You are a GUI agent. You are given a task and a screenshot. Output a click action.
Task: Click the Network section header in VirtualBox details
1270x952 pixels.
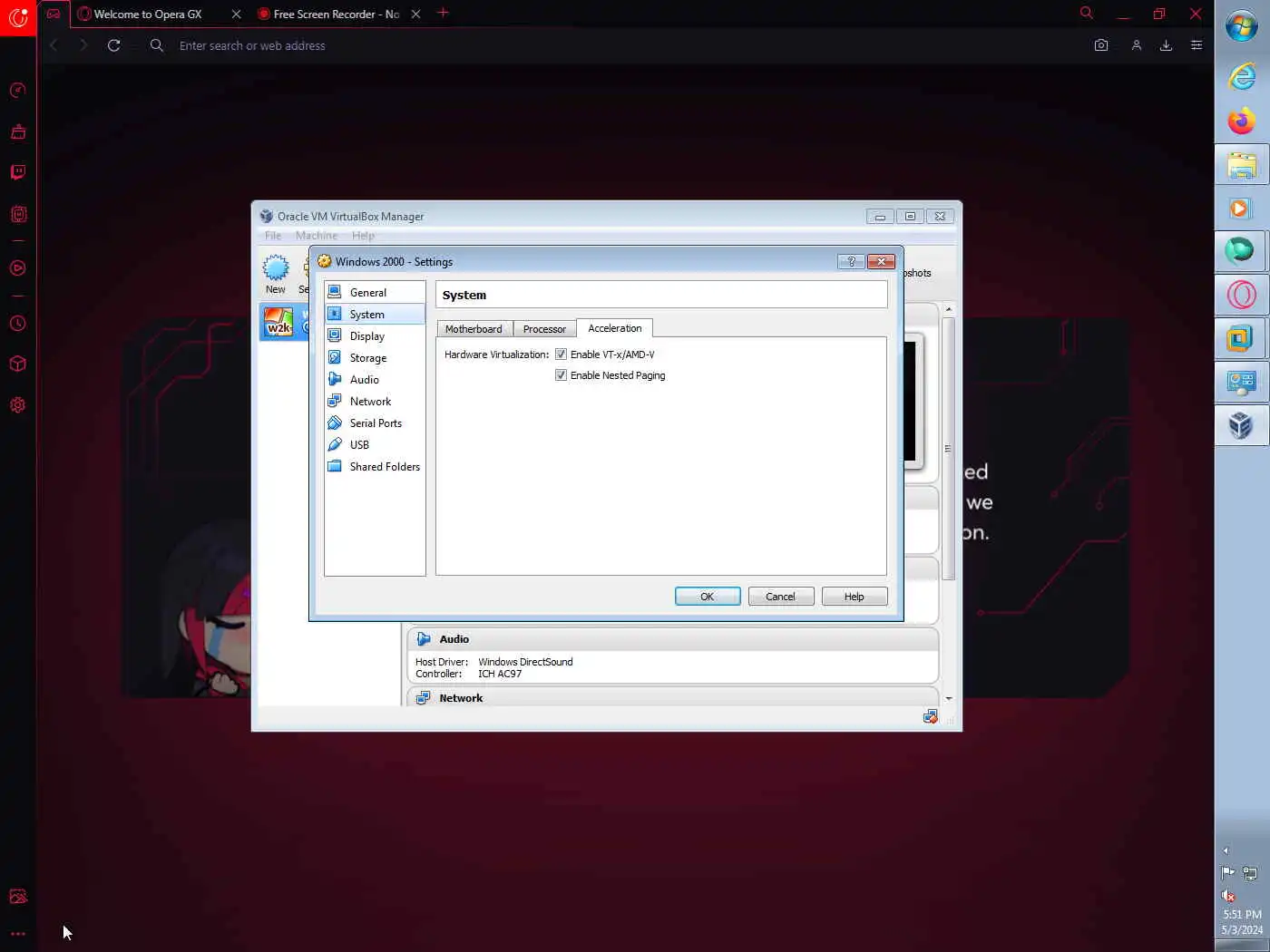[x=672, y=697]
